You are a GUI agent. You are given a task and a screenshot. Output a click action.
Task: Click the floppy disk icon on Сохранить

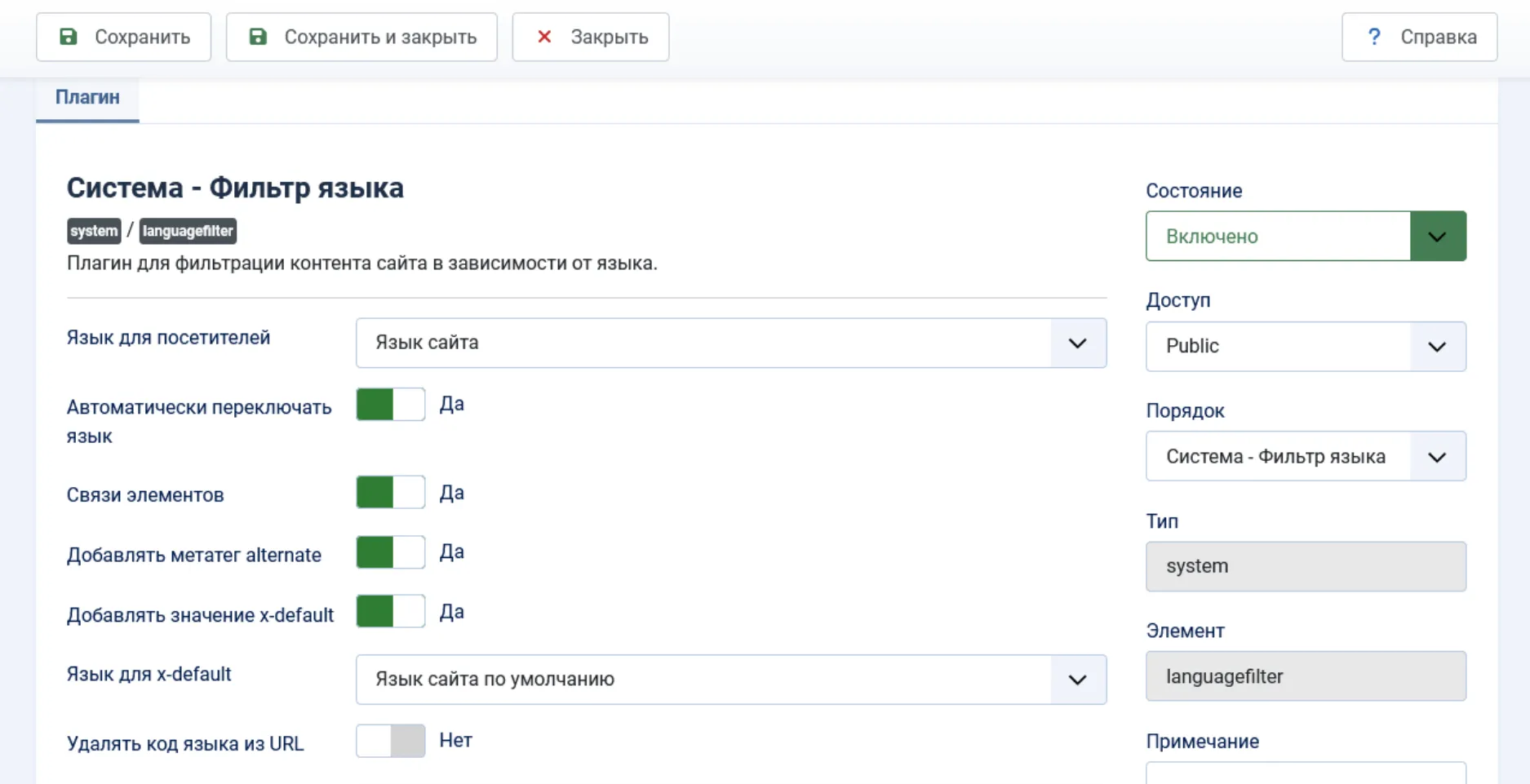click(x=69, y=37)
